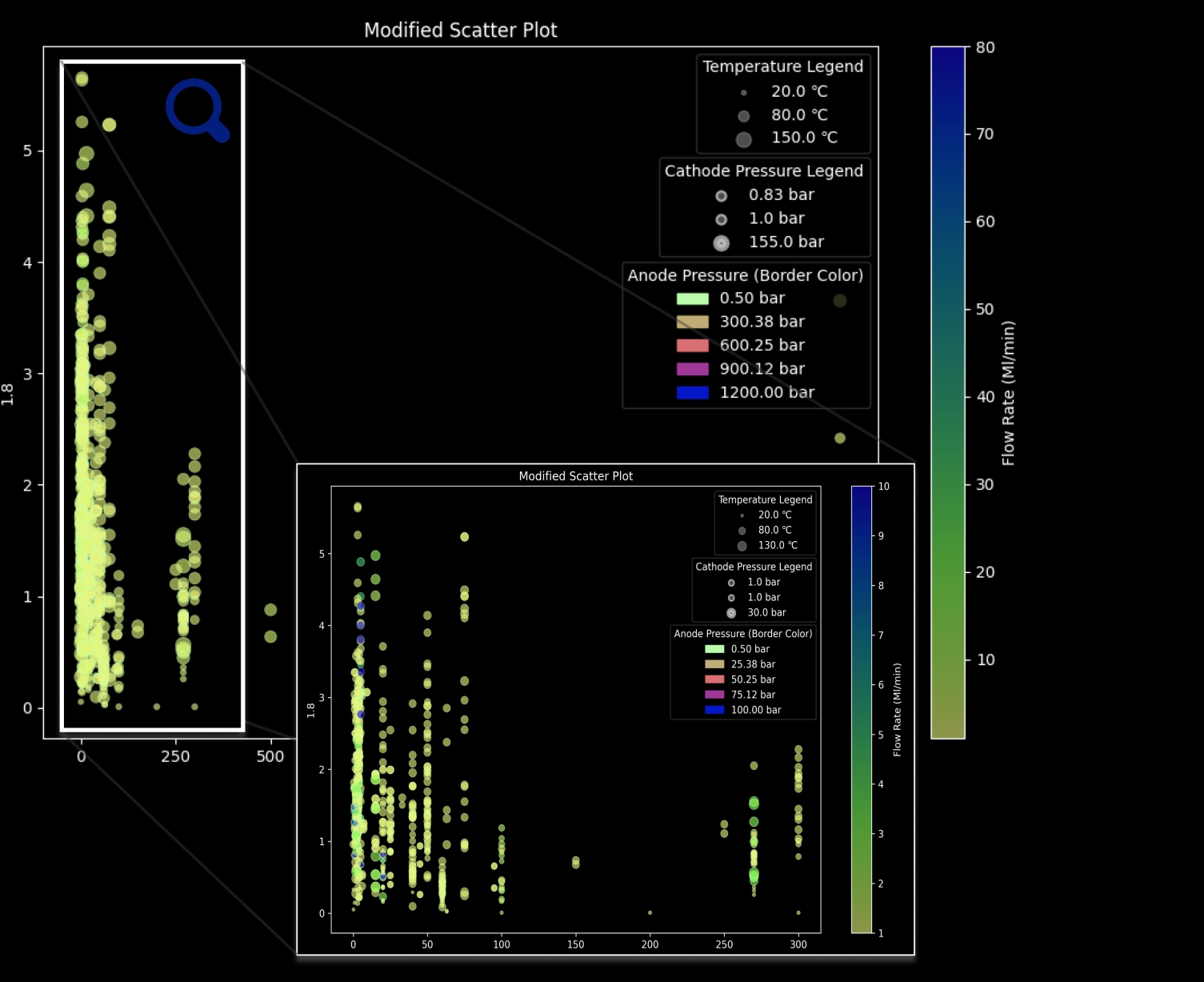Click the inset chart title Modified Scatter Plot

click(x=575, y=476)
